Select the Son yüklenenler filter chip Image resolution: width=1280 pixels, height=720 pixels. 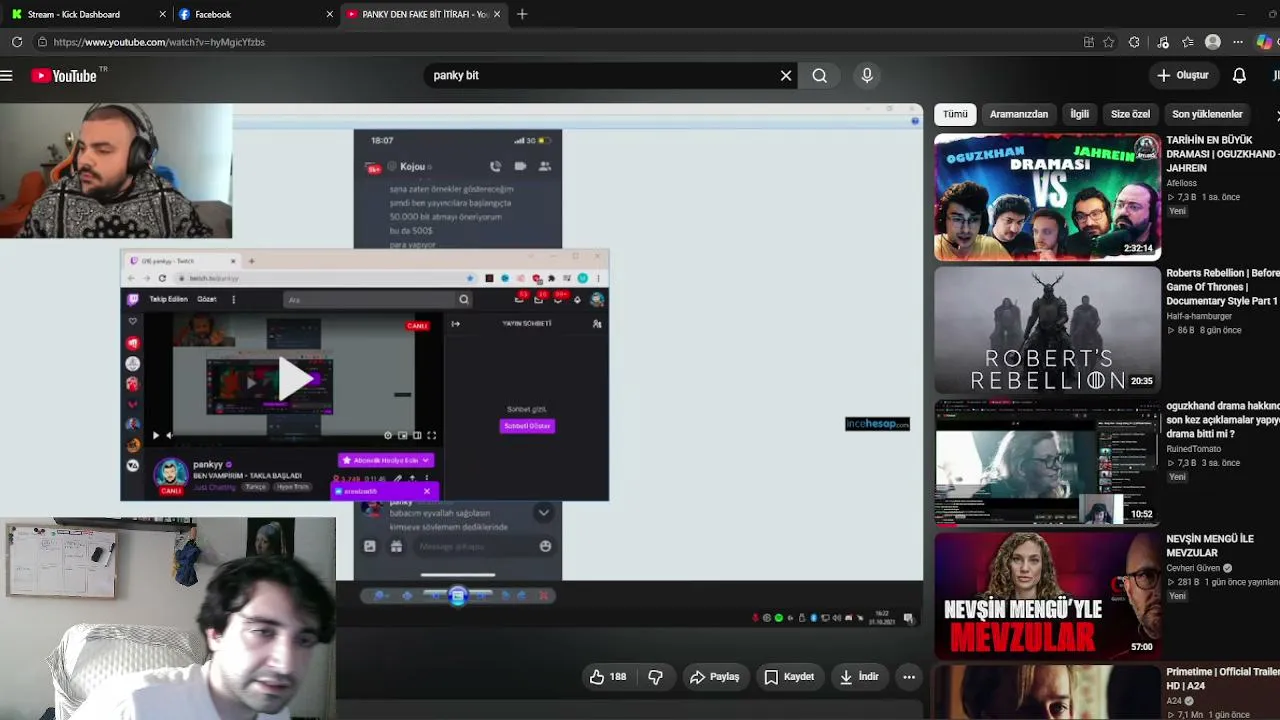pyautogui.click(x=1207, y=114)
